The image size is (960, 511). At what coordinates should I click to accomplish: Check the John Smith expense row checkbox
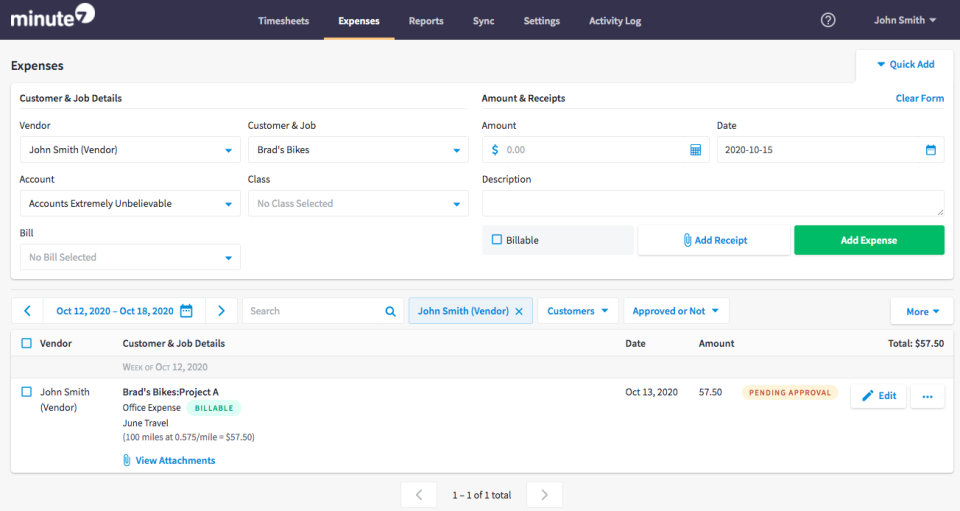[x=27, y=392]
